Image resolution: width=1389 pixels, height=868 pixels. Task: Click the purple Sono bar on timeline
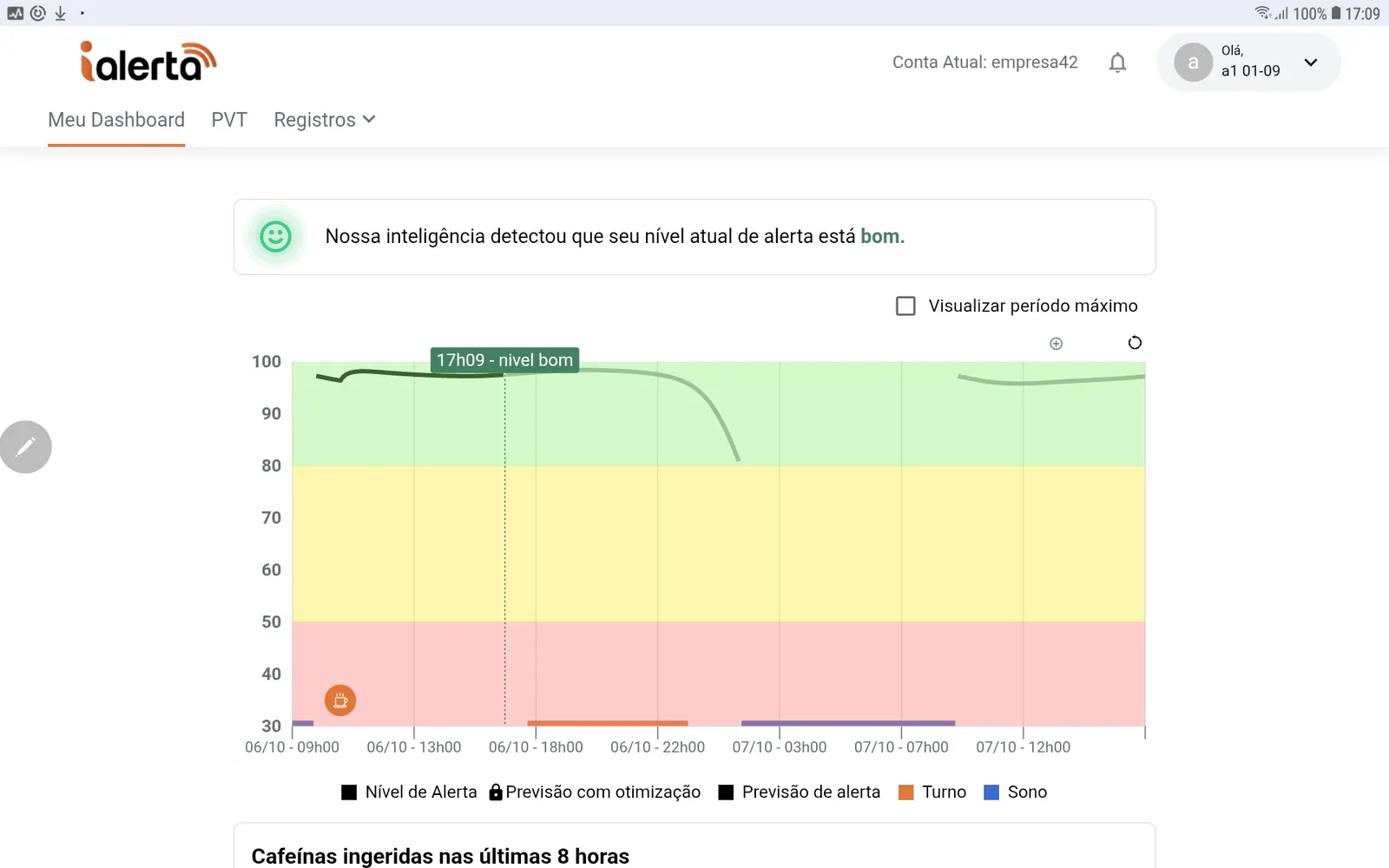848,723
